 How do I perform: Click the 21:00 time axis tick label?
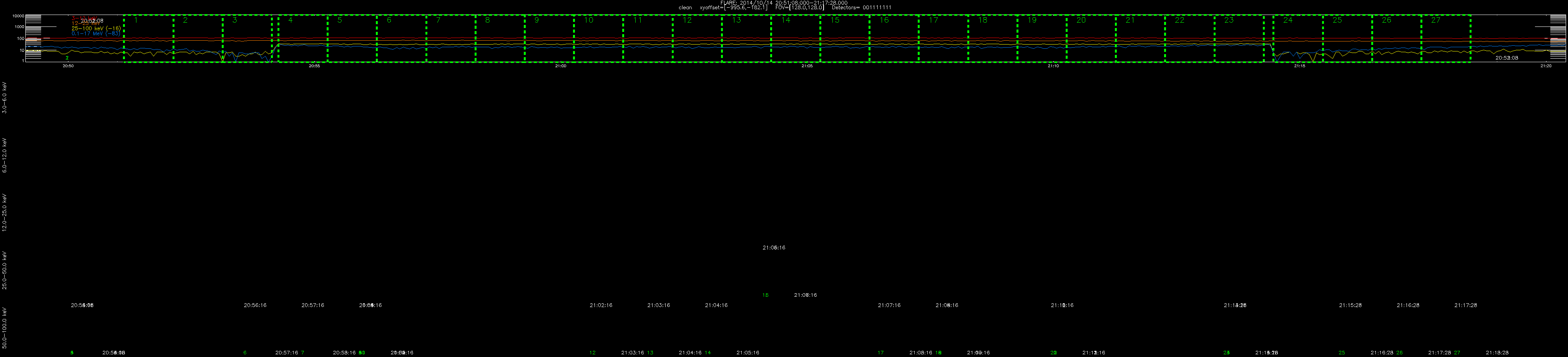(561, 66)
